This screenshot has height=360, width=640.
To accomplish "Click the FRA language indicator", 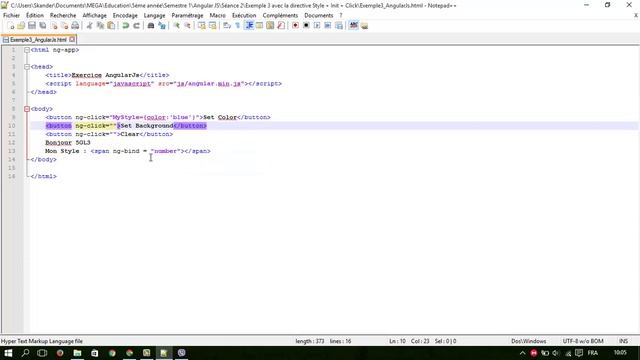I will point(593,353).
